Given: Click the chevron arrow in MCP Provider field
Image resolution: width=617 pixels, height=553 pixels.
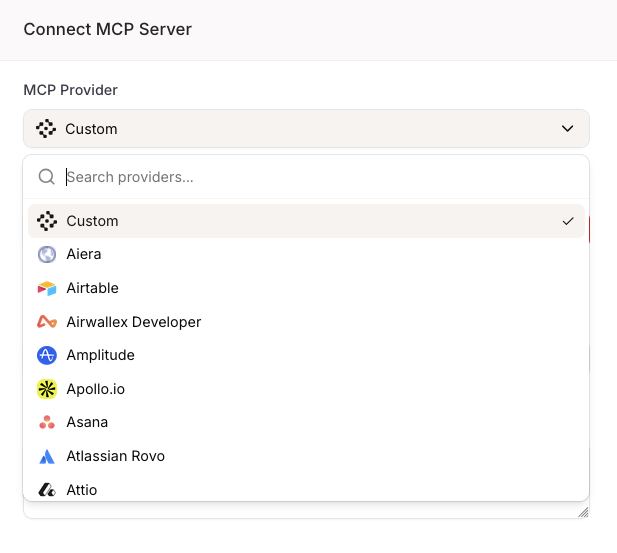Looking at the screenshot, I should click(x=567, y=129).
